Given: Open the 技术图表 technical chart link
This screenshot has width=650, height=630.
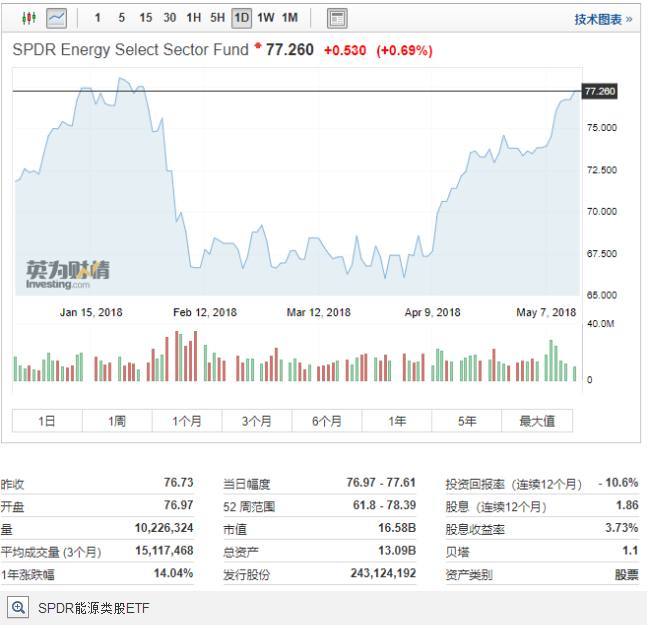Looking at the screenshot, I should click(x=603, y=19).
